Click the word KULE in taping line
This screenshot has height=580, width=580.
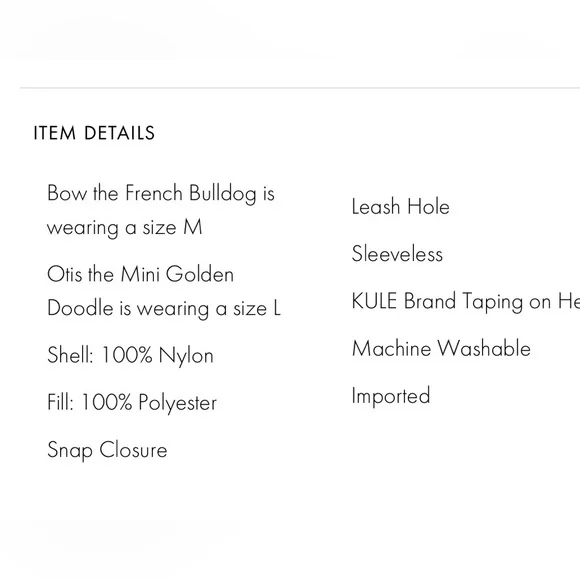pyautogui.click(x=374, y=301)
